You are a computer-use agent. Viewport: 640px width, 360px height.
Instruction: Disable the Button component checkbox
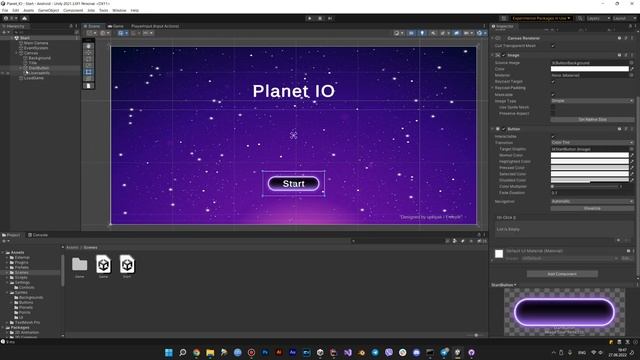tap(504, 129)
